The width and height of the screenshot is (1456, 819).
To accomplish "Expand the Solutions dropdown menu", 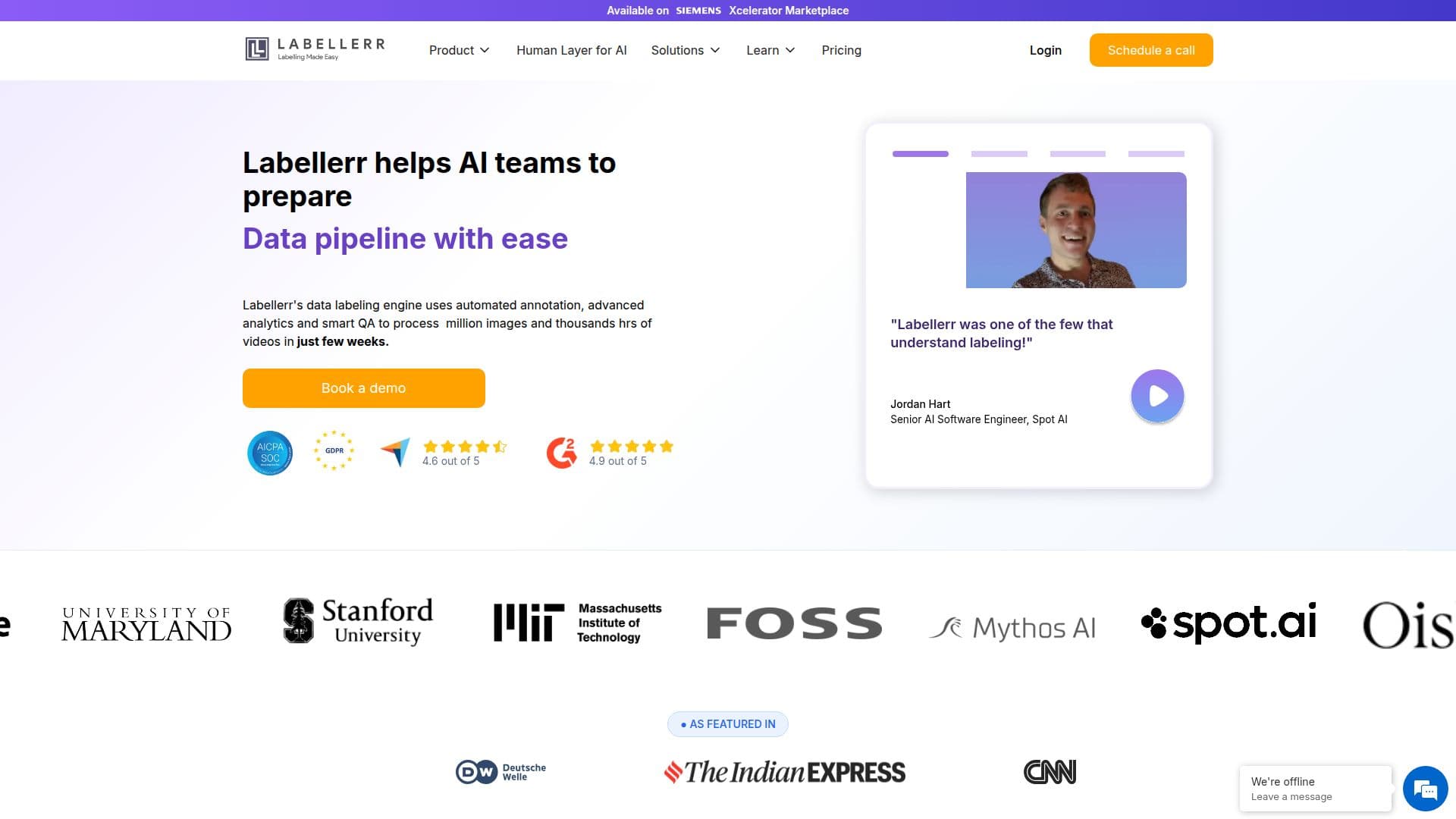I will tap(686, 50).
